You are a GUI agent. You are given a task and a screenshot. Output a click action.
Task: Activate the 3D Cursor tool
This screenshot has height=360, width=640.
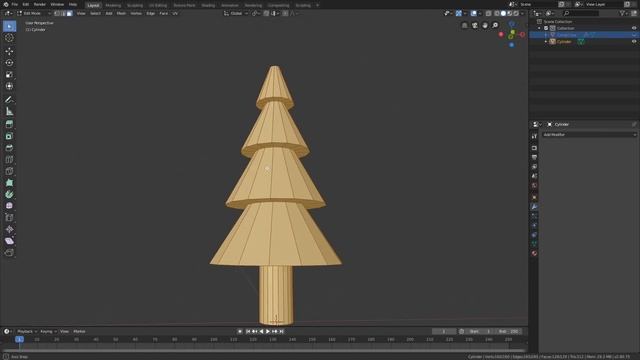pyautogui.click(x=9, y=38)
